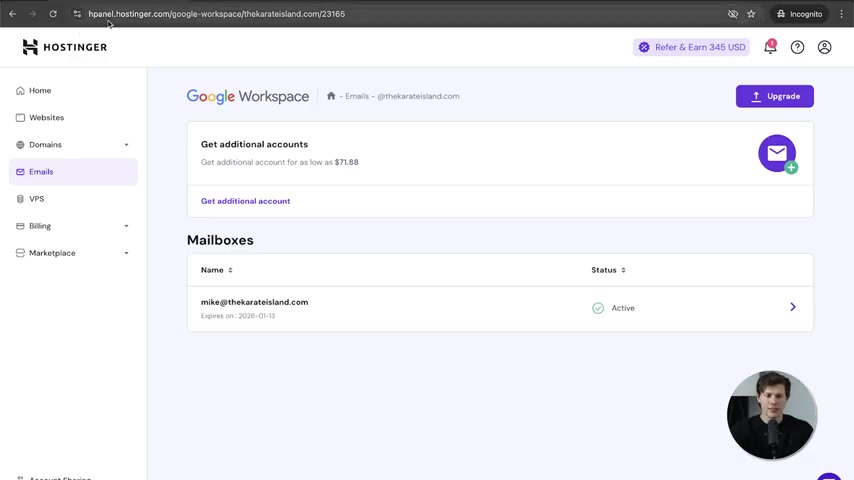Select Emails in sidebar
Screen dimensions: 854x480
point(73,172)
